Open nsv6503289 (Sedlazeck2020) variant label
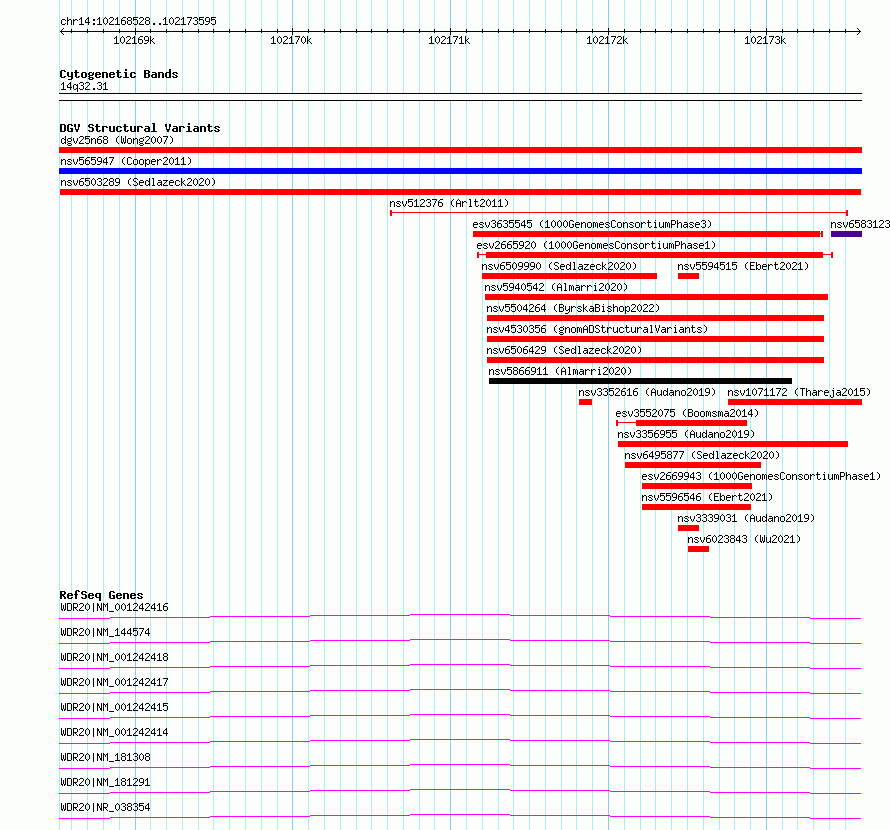890x830 pixels. pyautogui.click(x=138, y=182)
